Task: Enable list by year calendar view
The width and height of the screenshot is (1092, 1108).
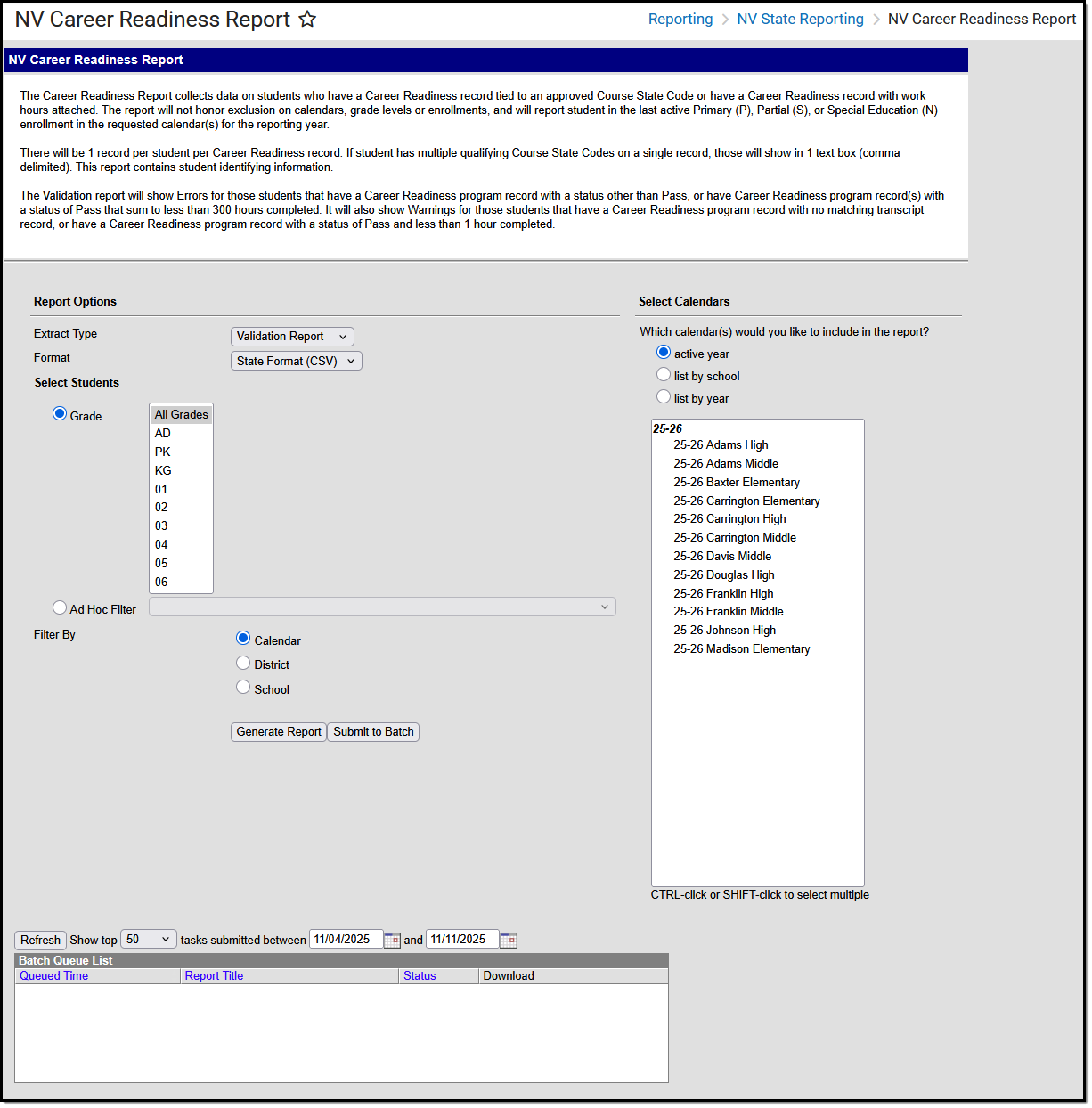Action: [664, 396]
